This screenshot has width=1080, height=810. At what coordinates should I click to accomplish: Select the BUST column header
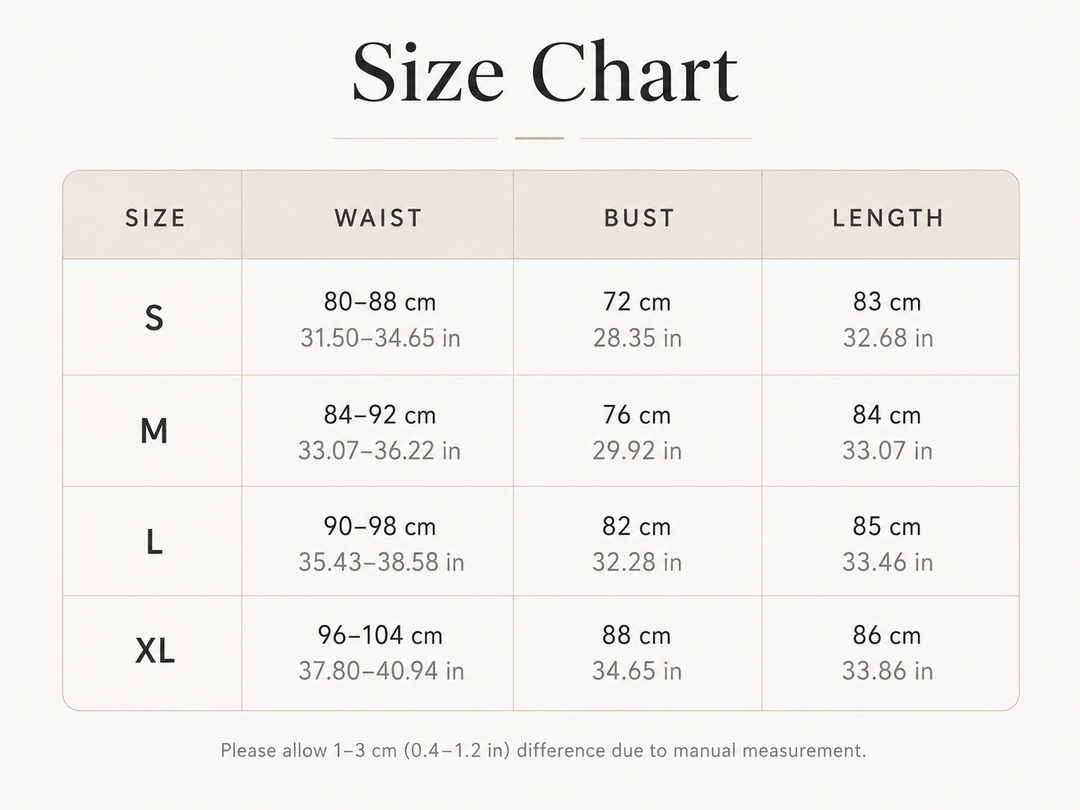coord(638,218)
